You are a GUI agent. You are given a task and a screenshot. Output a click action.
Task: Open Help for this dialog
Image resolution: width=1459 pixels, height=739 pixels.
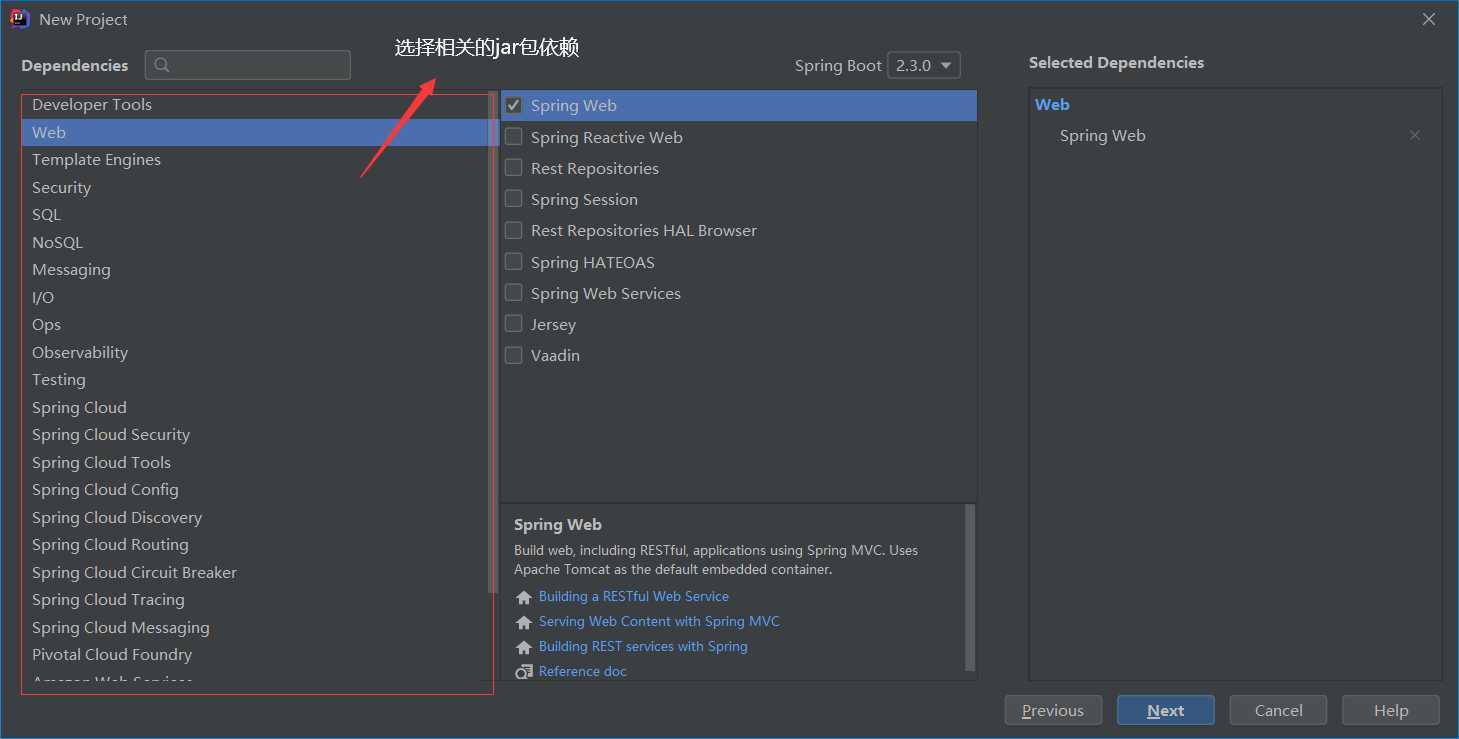point(1391,710)
